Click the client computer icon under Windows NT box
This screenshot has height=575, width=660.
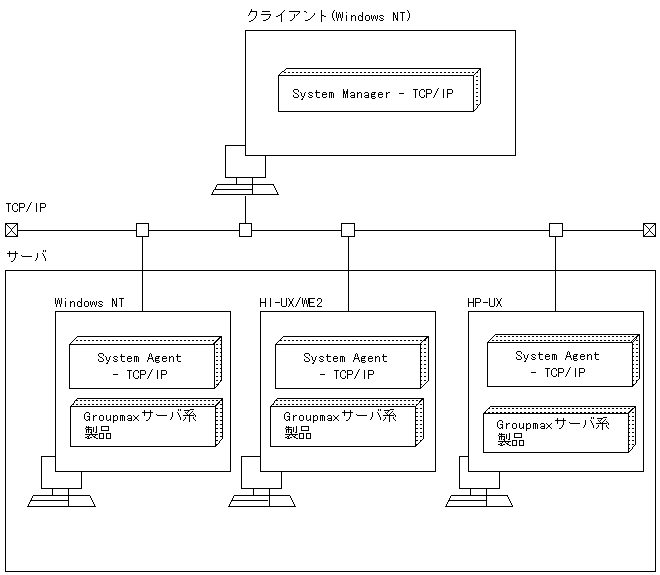tap(245, 170)
